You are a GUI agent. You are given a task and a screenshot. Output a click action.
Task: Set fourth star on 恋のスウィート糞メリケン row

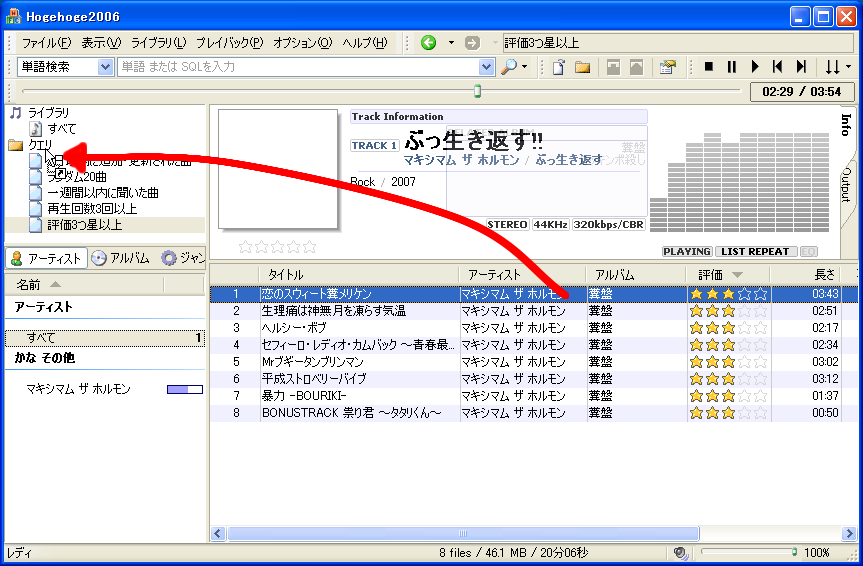pyautogui.click(x=744, y=294)
